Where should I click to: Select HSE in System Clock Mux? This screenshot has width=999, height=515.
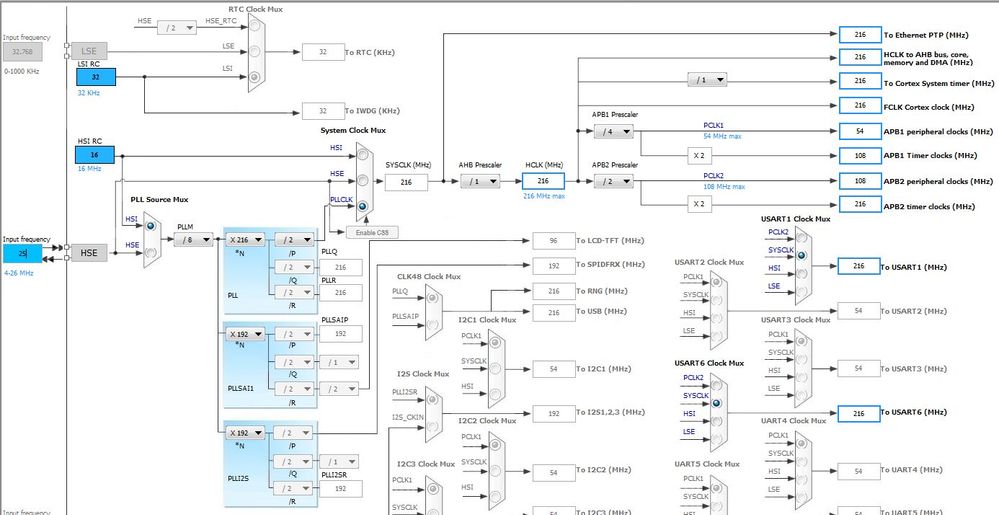point(363,180)
